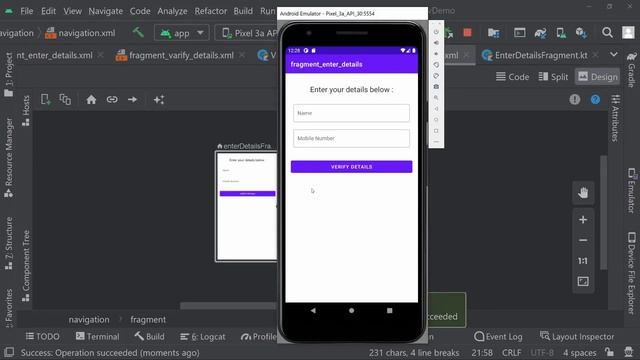The height and width of the screenshot is (360, 640).
Task: Open the View menu
Action: [x=72, y=11]
